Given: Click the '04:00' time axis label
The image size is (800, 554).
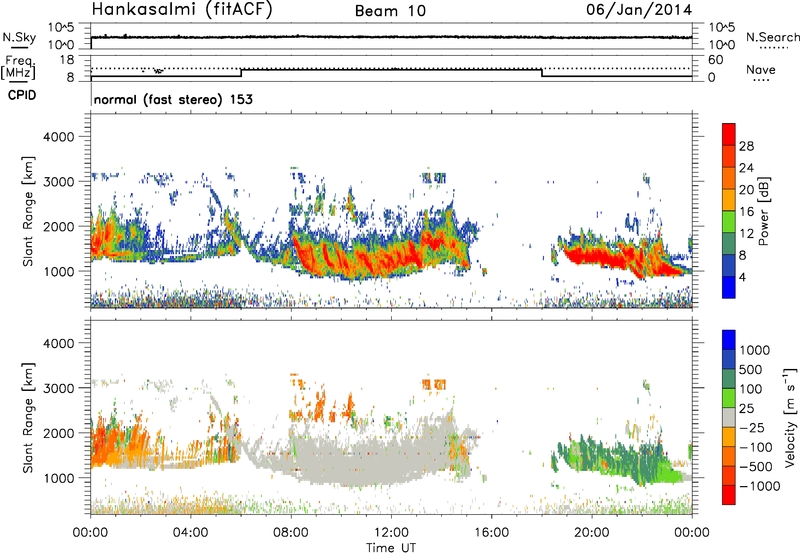Looking at the screenshot, I should (x=190, y=533).
